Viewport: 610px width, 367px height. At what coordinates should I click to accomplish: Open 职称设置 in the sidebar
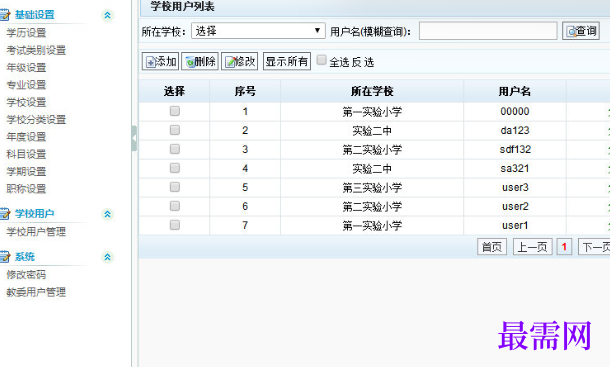click(26, 189)
